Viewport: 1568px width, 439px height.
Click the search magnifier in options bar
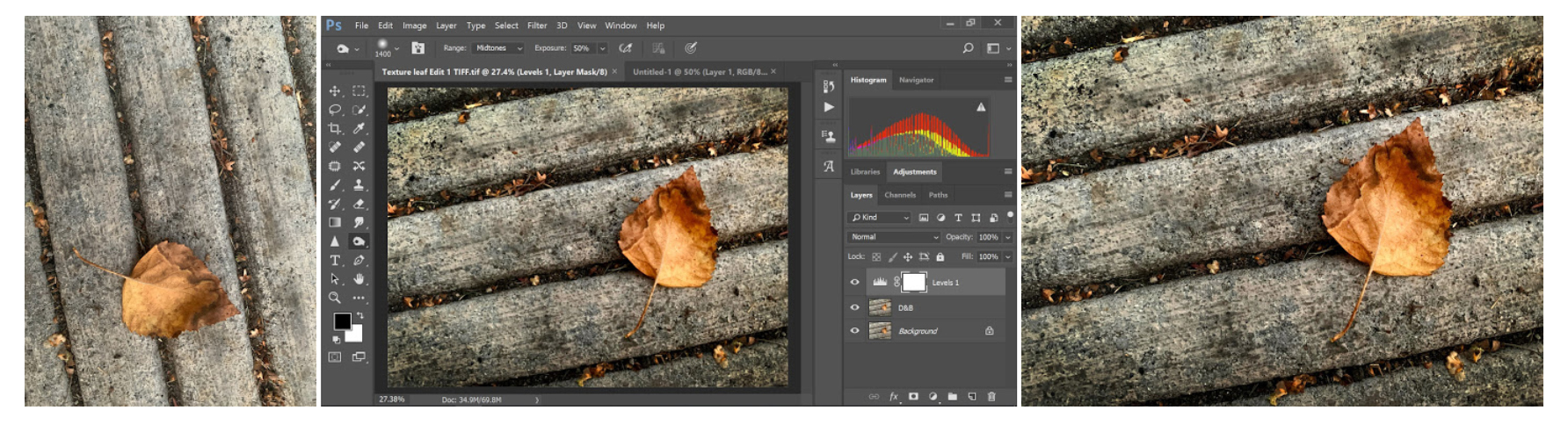[x=968, y=48]
